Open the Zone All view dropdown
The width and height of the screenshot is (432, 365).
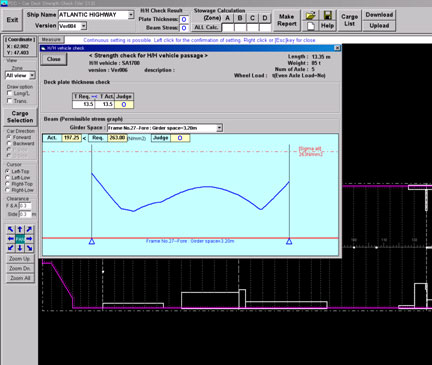tap(32, 76)
